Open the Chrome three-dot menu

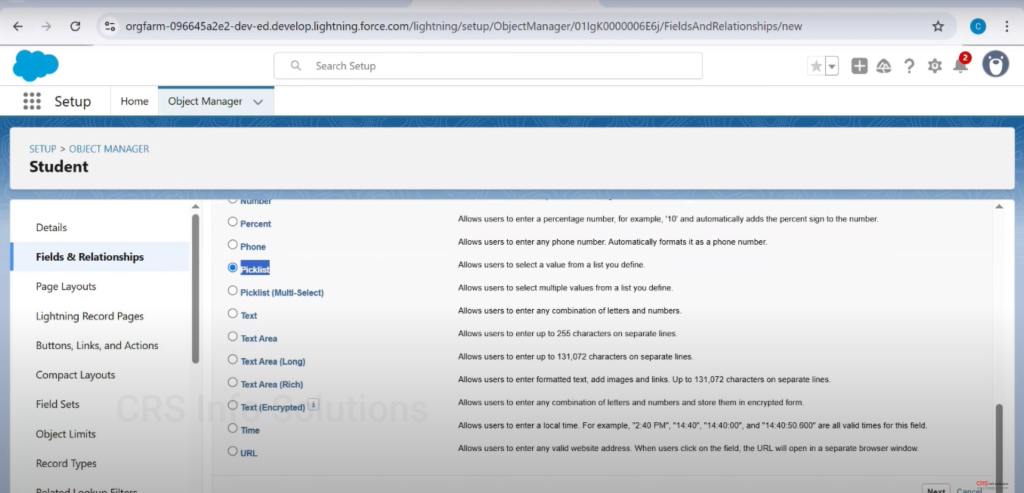tap(1008, 26)
